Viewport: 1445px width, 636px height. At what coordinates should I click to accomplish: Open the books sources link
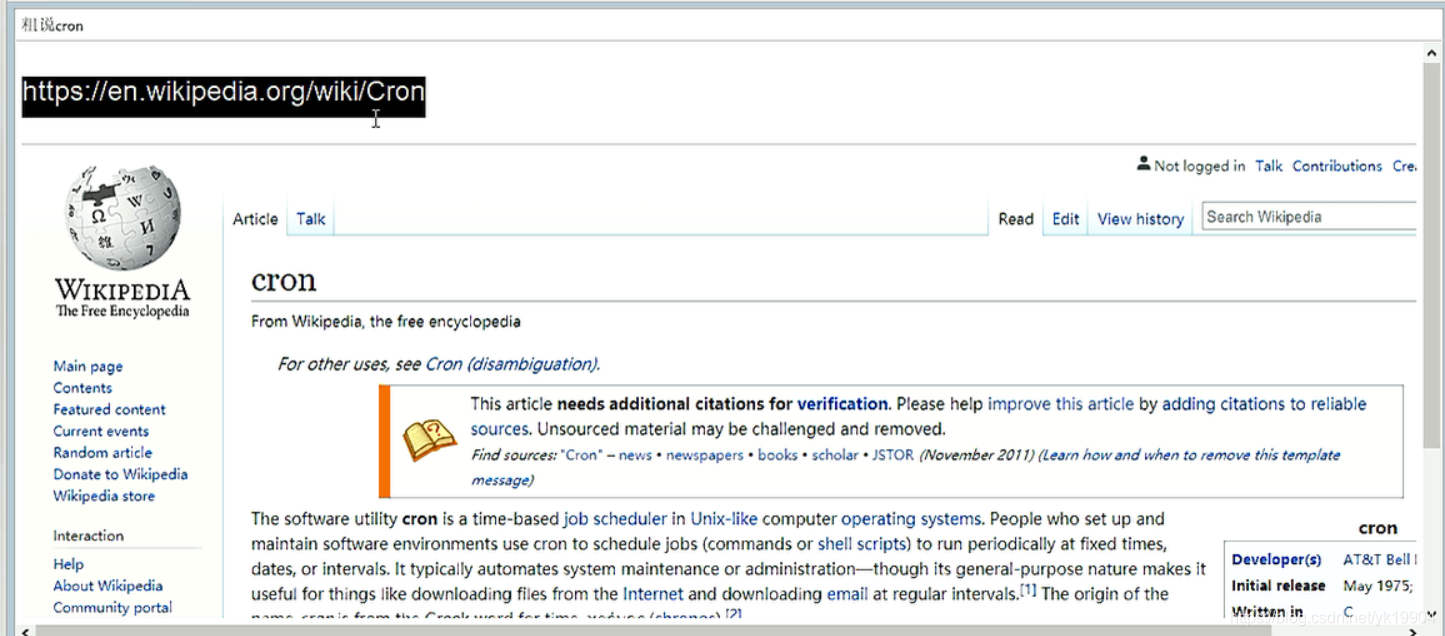coord(778,455)
